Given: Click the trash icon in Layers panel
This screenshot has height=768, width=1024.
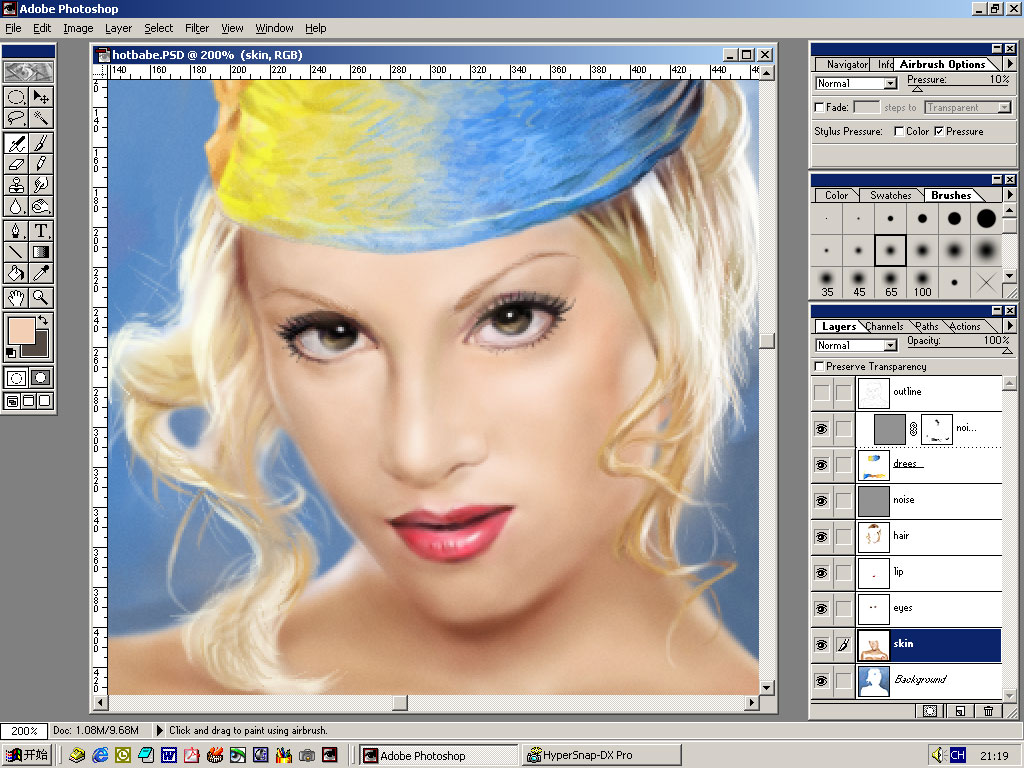Looking at the screenshot, I should (989, 711).
